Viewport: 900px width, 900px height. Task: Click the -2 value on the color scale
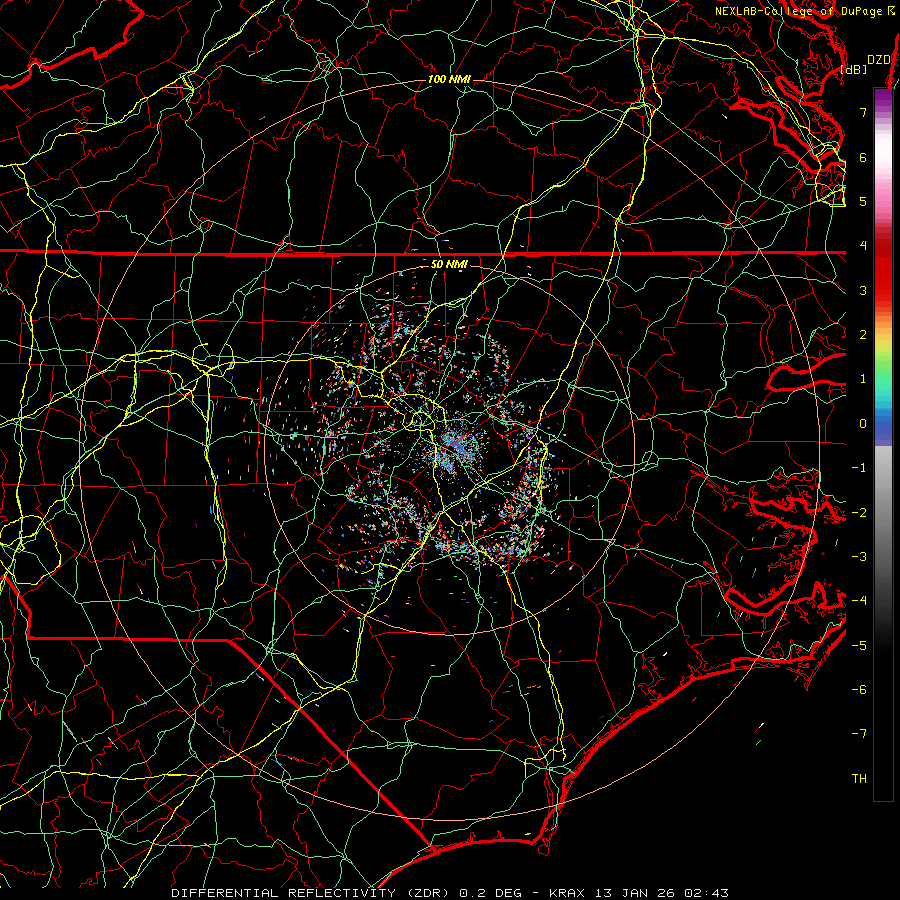859,512
